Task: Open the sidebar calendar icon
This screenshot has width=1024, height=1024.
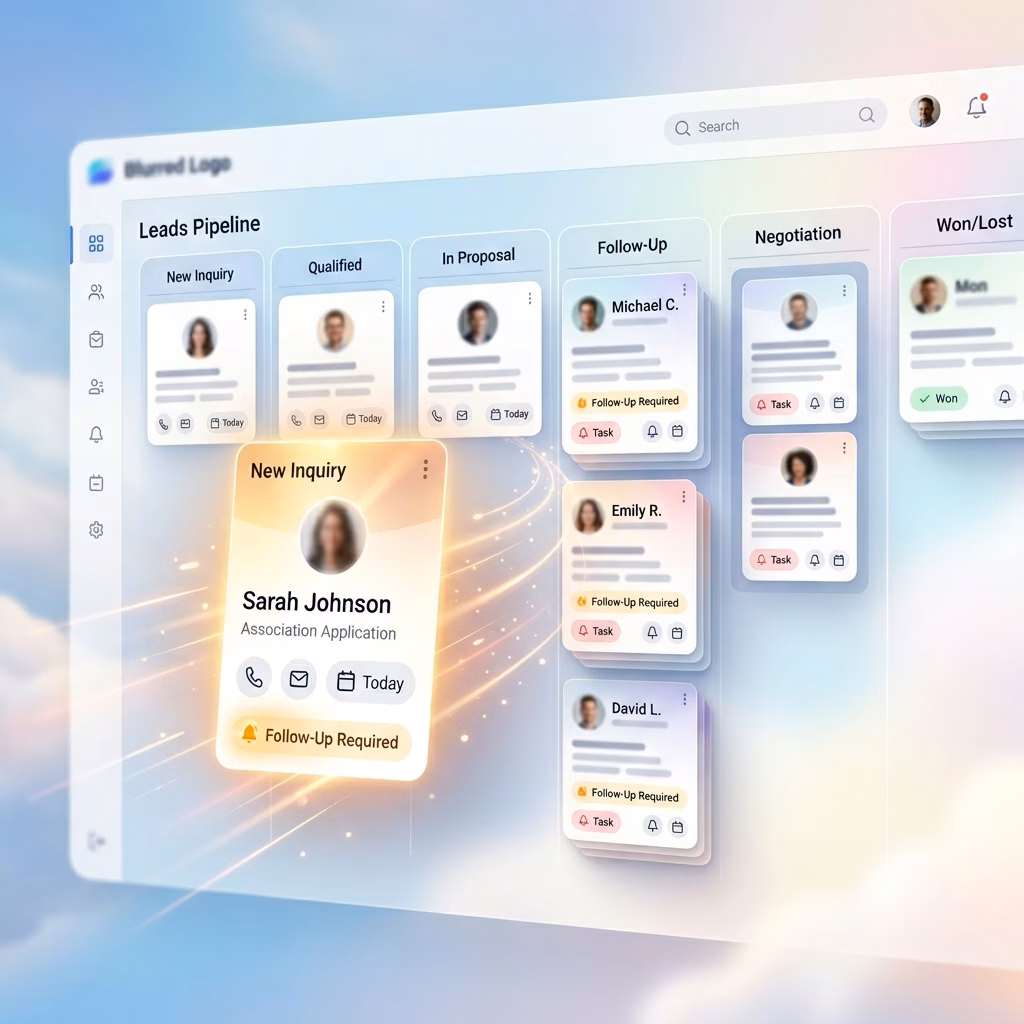Action: (96, 483)
